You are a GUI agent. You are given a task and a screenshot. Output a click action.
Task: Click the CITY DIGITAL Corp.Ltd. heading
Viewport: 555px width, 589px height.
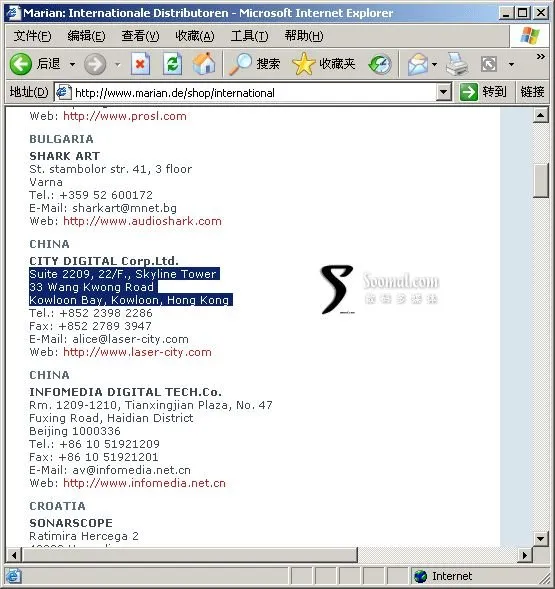point(104,261)
